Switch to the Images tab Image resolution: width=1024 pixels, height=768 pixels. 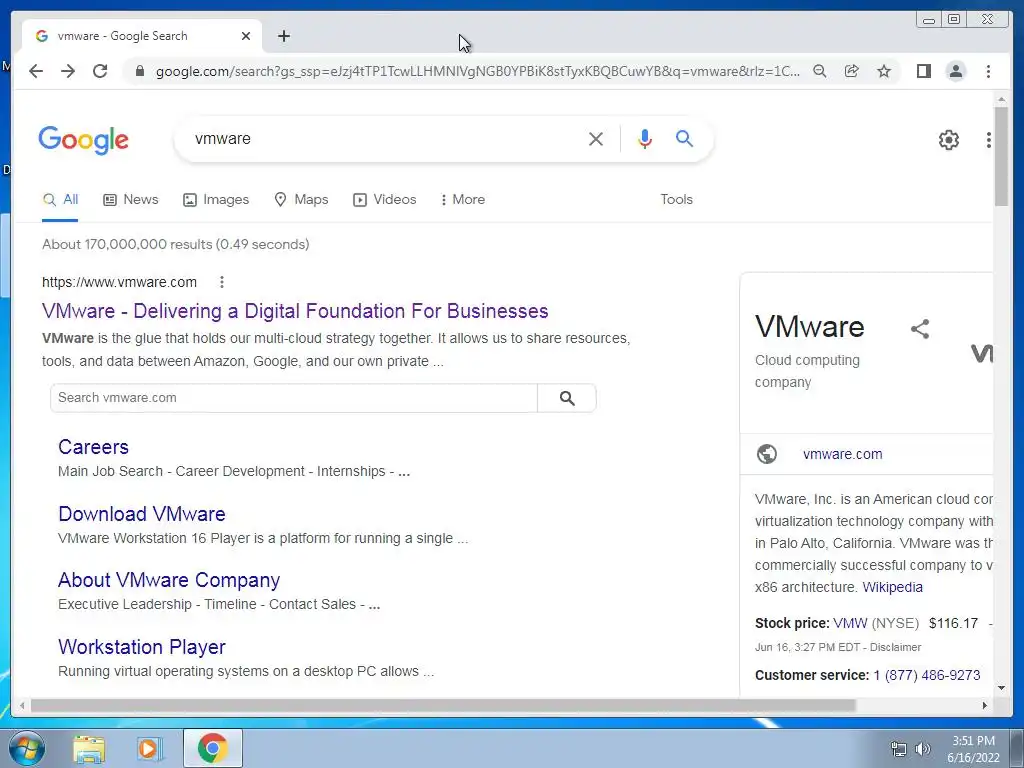point(216,200)
